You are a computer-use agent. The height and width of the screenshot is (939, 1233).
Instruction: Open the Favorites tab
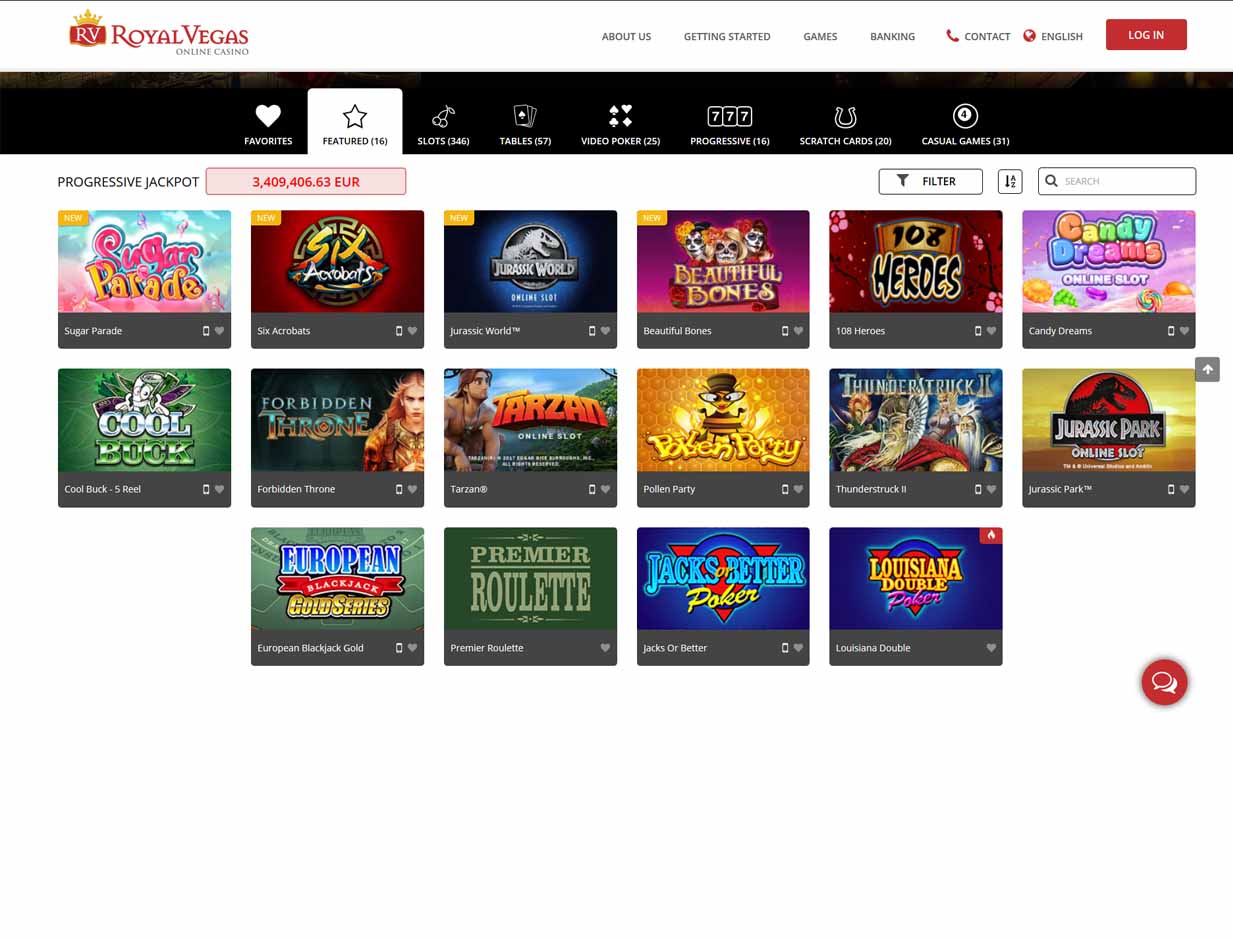click(268, 123)
